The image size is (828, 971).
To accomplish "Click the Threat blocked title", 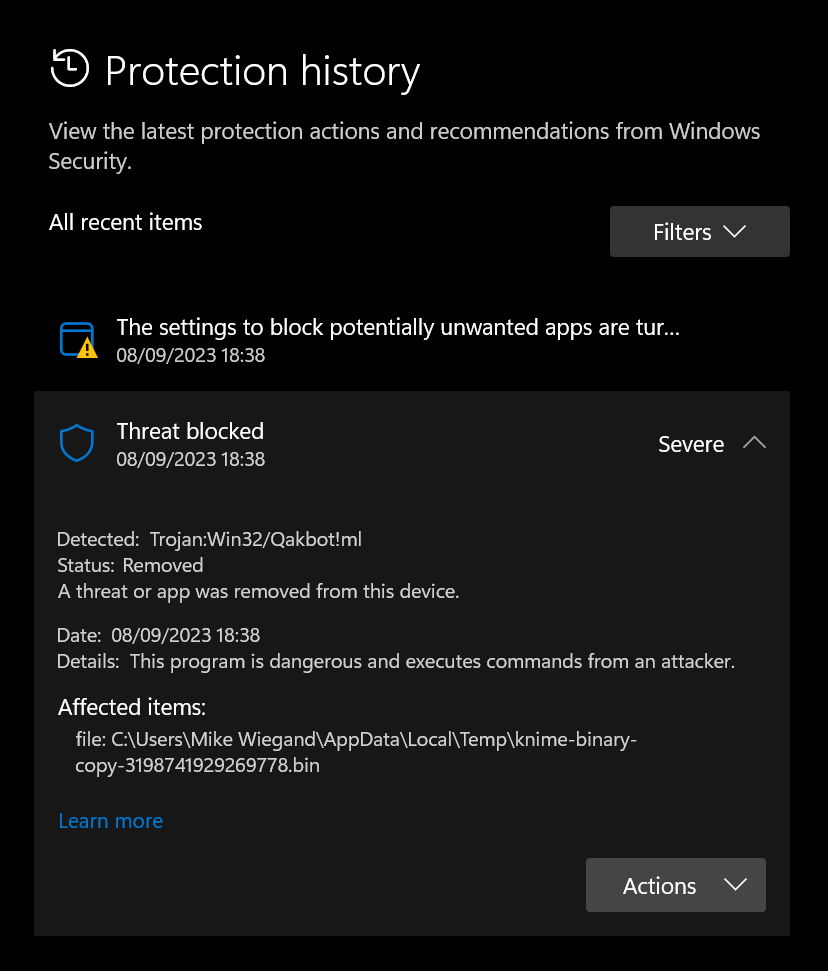I will tap(190, 431).
